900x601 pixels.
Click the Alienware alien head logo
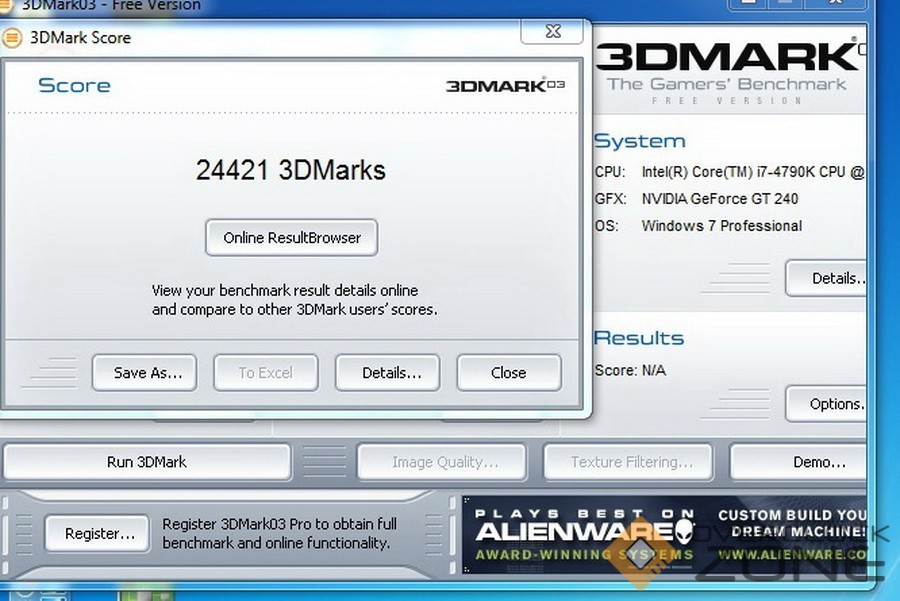point(685,528)
